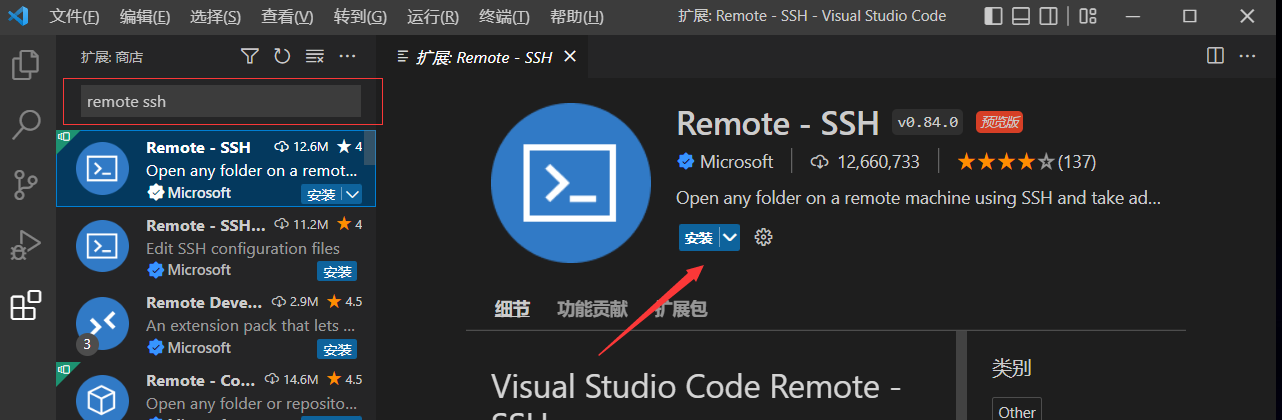Clear extension search results
Viewport: 1282px width, 420px height.
314,57
